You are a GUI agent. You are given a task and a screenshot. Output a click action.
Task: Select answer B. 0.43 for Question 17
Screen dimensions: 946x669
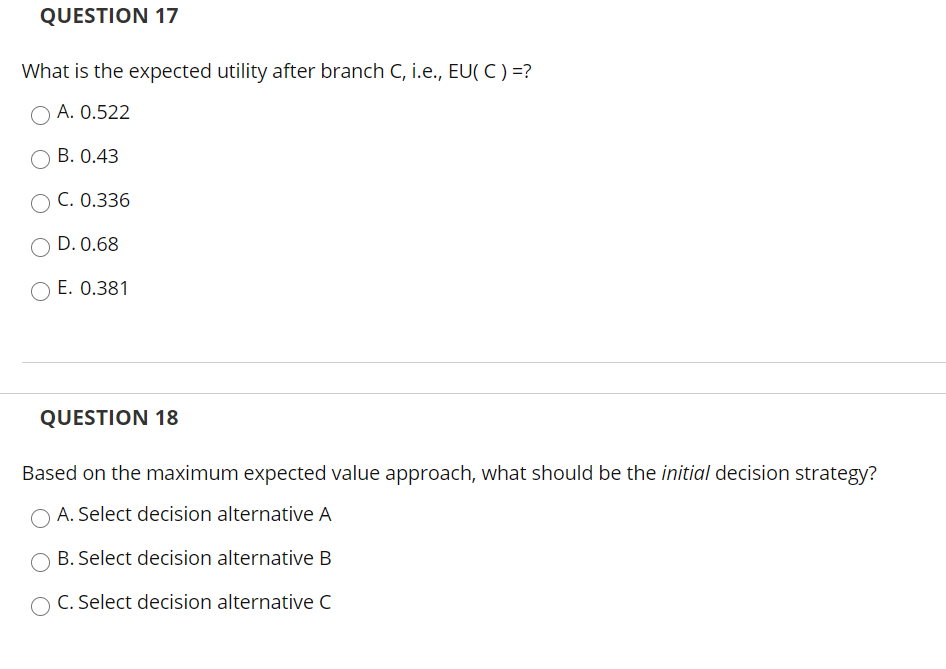[x=40, y=159]
